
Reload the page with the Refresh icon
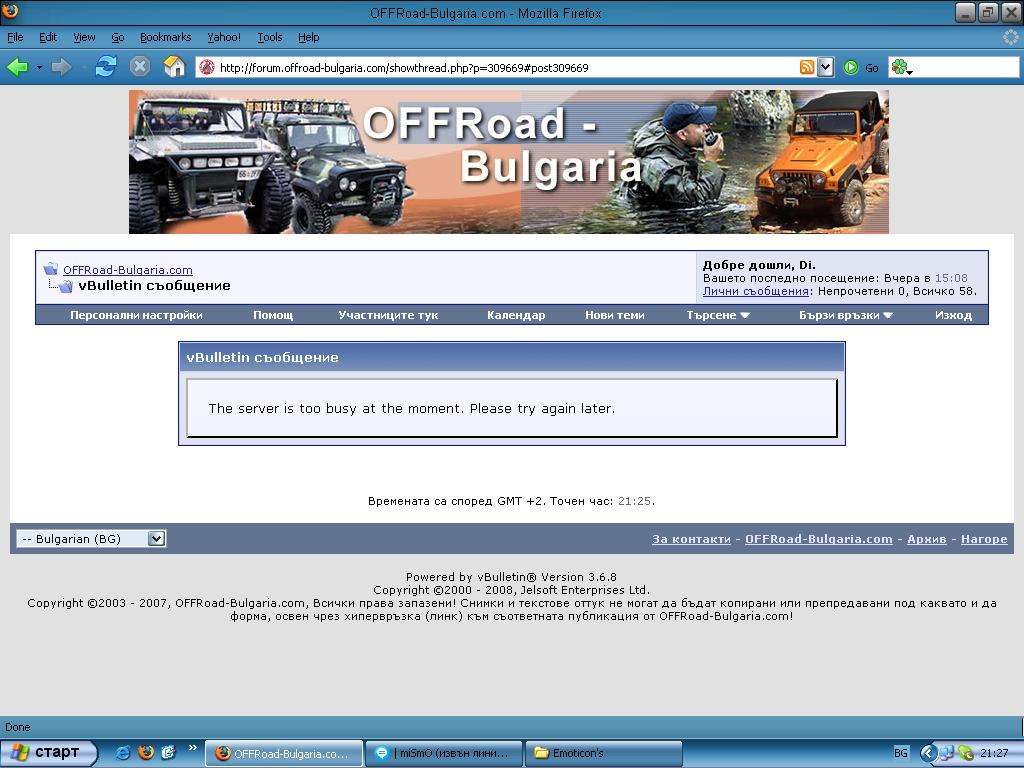pos(105,67)
